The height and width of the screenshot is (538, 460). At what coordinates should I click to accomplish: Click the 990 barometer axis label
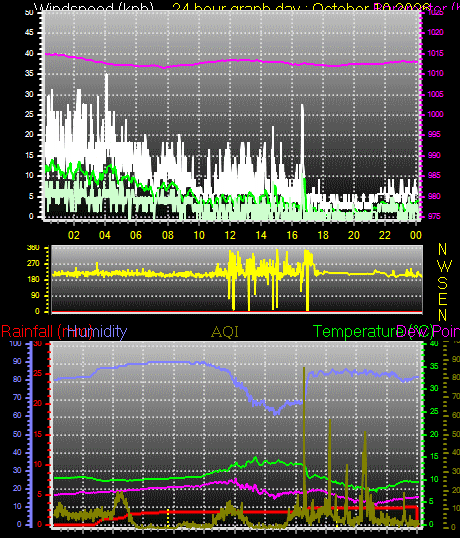[434, 155]
